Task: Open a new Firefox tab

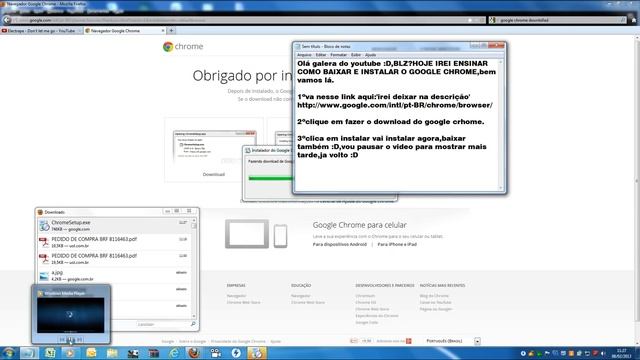Action: [171, 31]
